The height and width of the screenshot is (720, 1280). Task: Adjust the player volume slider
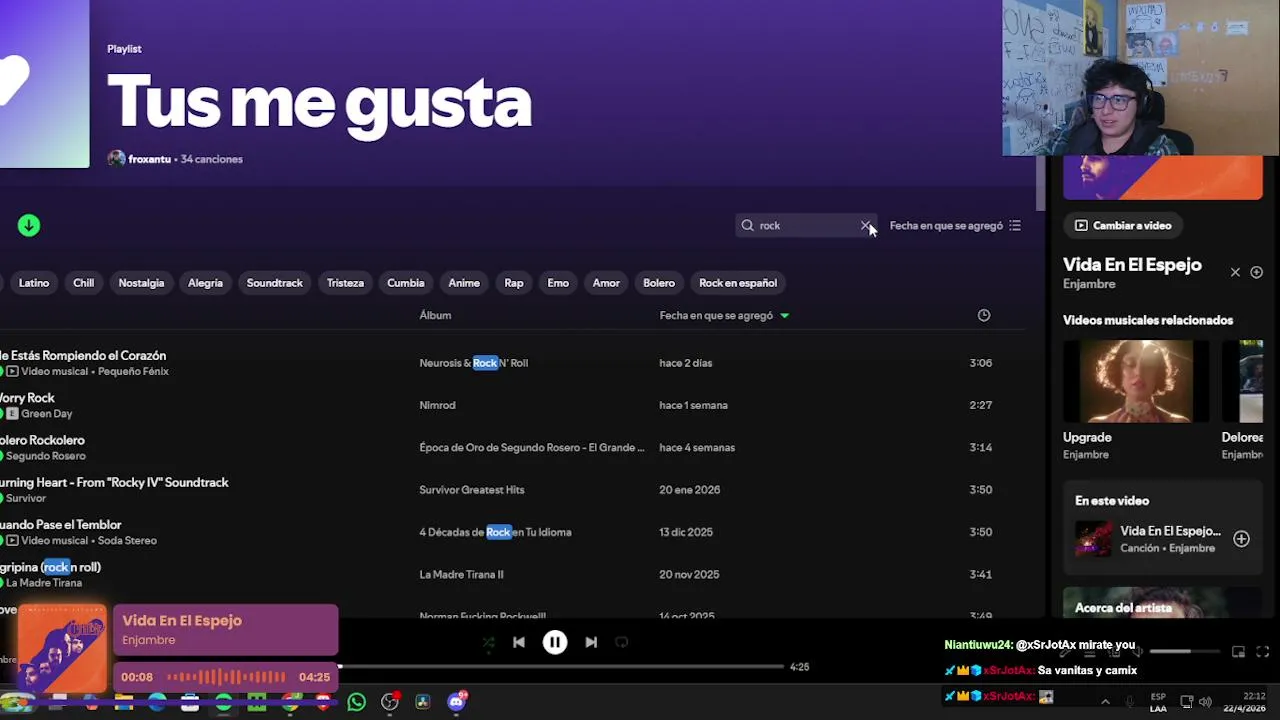click(x=1183, y=652)
